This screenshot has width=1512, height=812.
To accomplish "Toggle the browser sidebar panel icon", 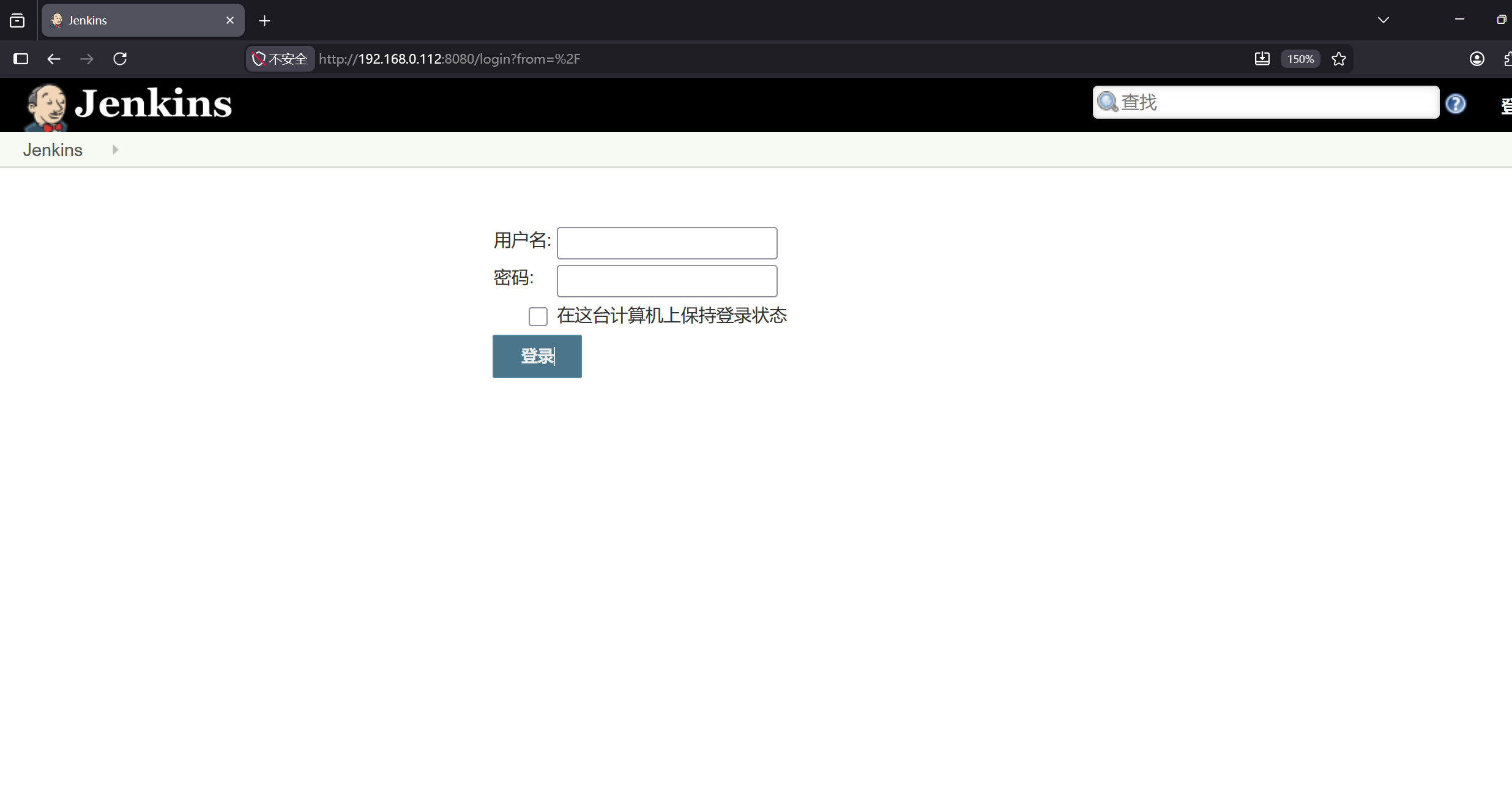I will (x=21, y=59).
